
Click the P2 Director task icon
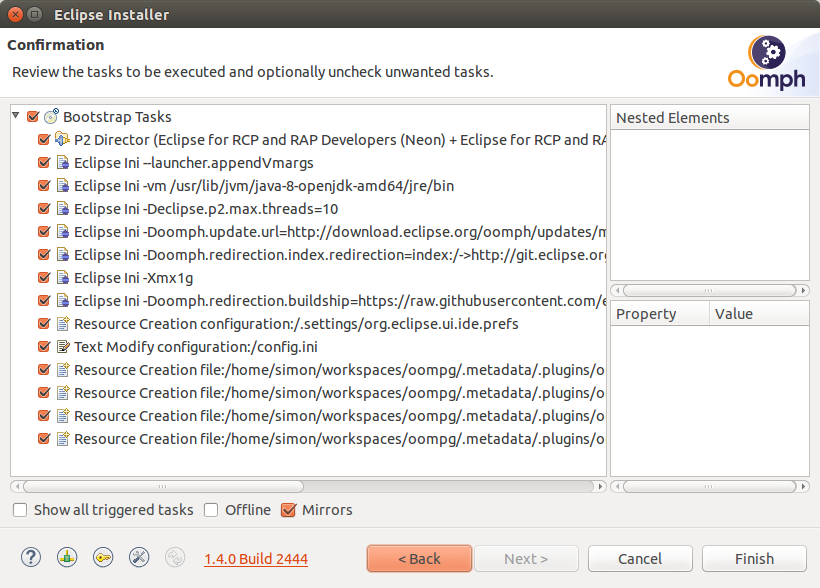tap(62, 140)
